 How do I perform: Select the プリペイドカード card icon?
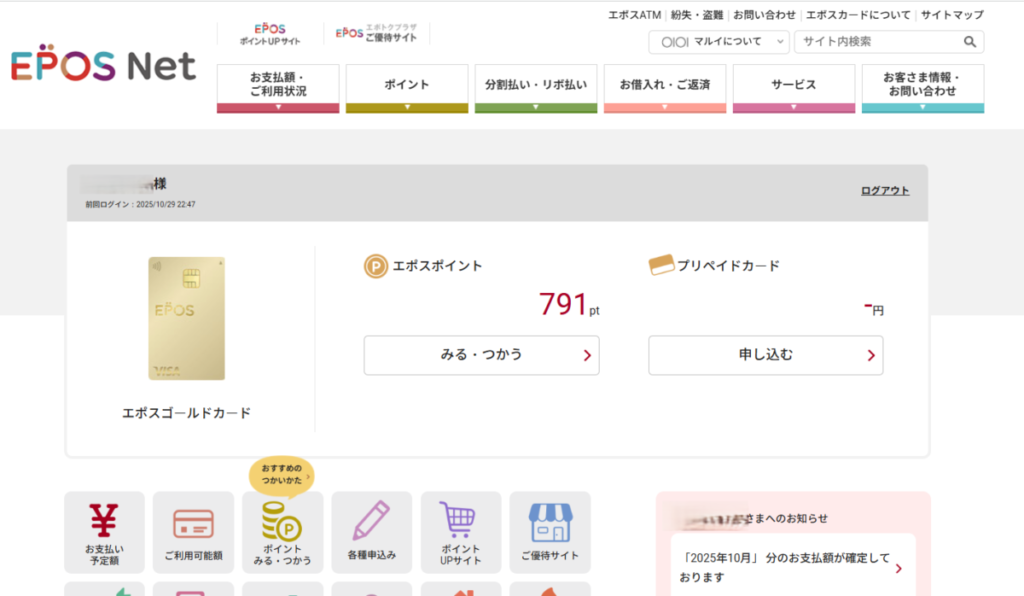point(657,265)
